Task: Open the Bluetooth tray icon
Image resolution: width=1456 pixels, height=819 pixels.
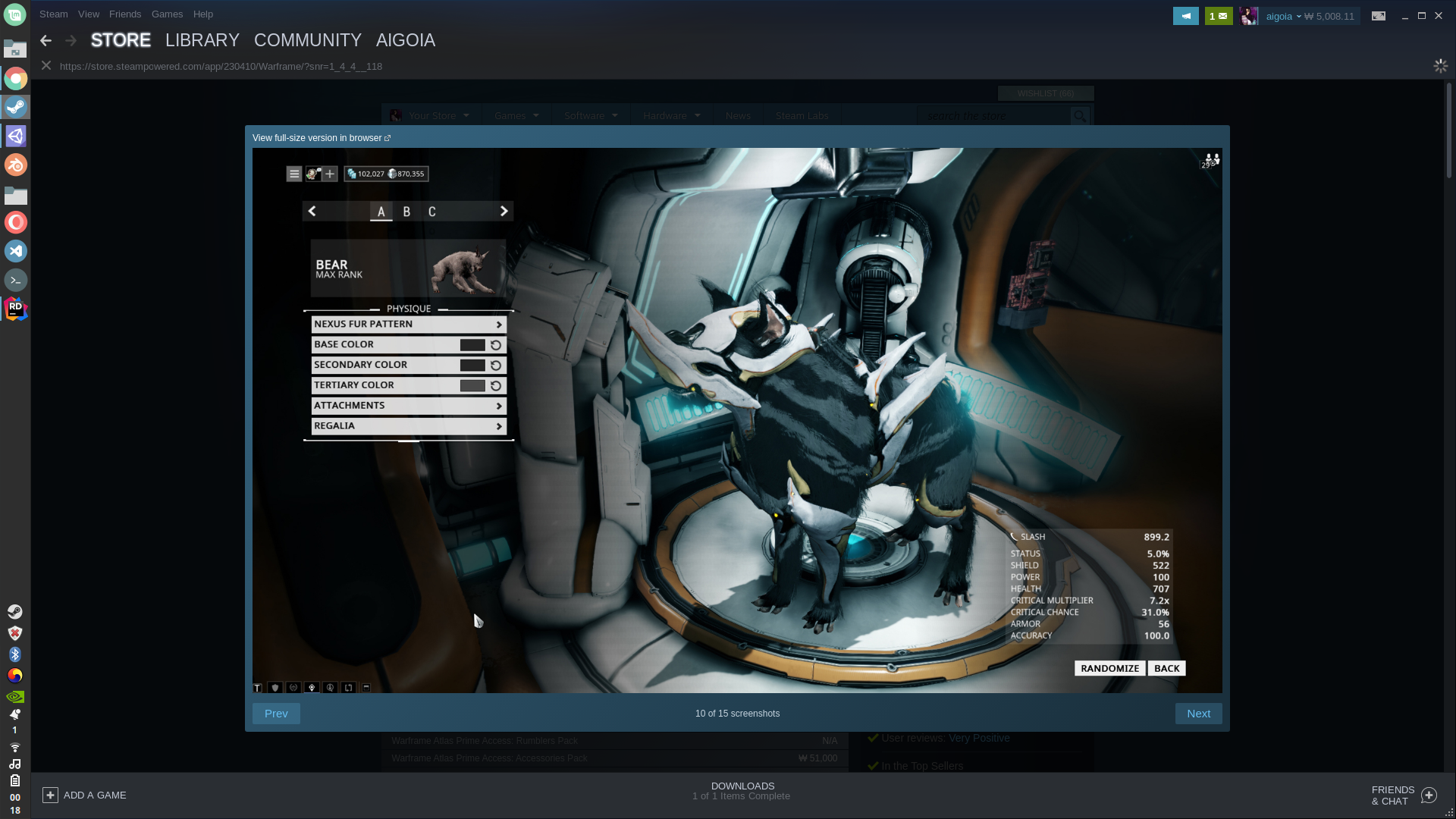Action: [15, 654]
